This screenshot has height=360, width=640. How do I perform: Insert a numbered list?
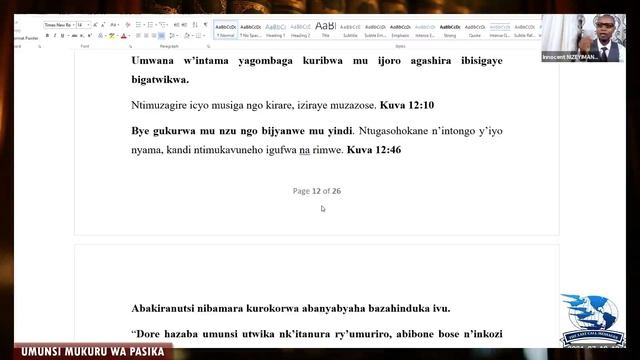click(x=151, y=25)
